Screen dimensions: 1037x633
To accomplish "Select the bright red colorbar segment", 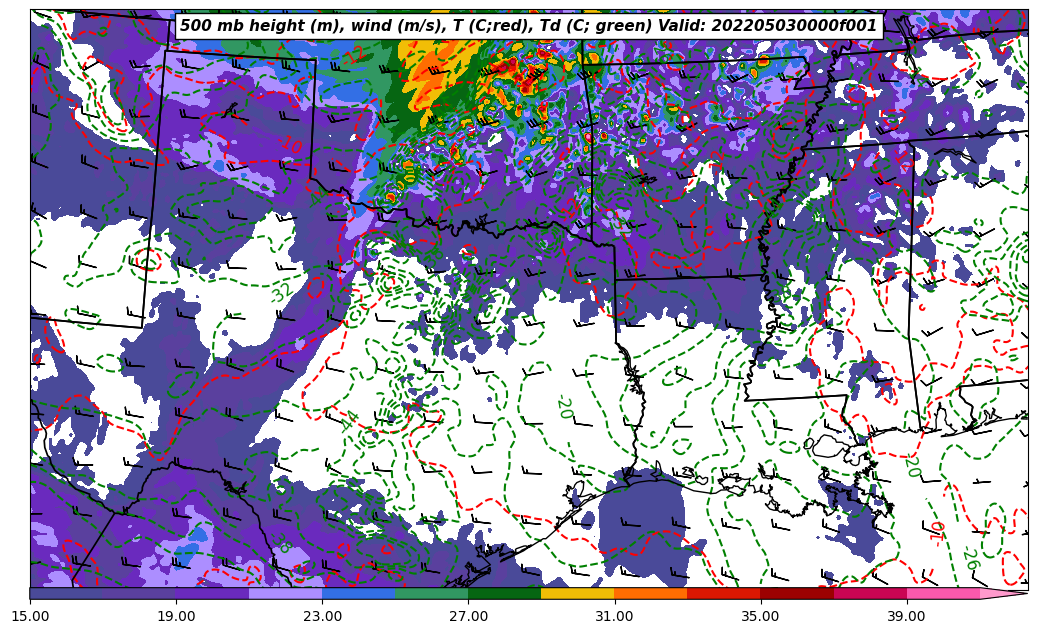I will [723, 594].
